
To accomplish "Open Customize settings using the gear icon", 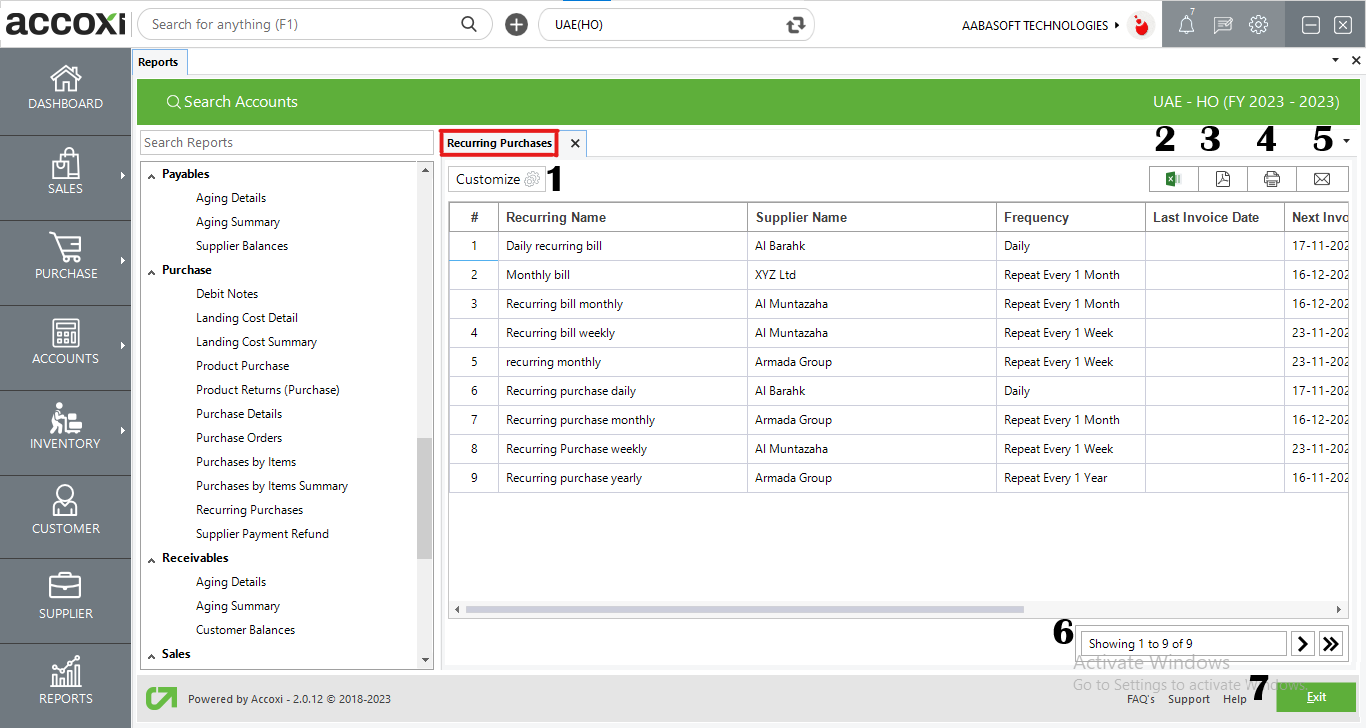I will point(529,178).
